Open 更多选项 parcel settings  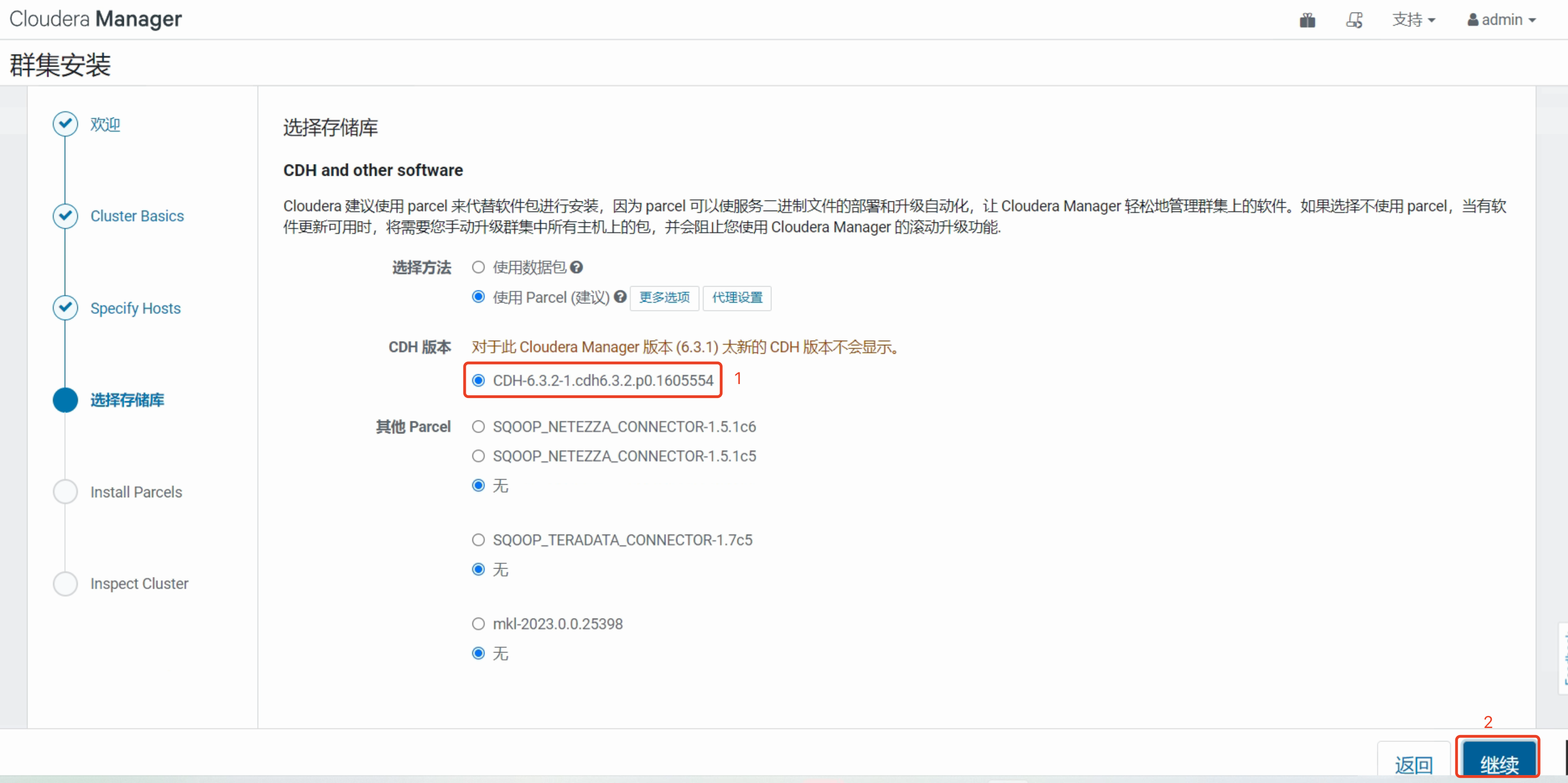coord(664,298)
